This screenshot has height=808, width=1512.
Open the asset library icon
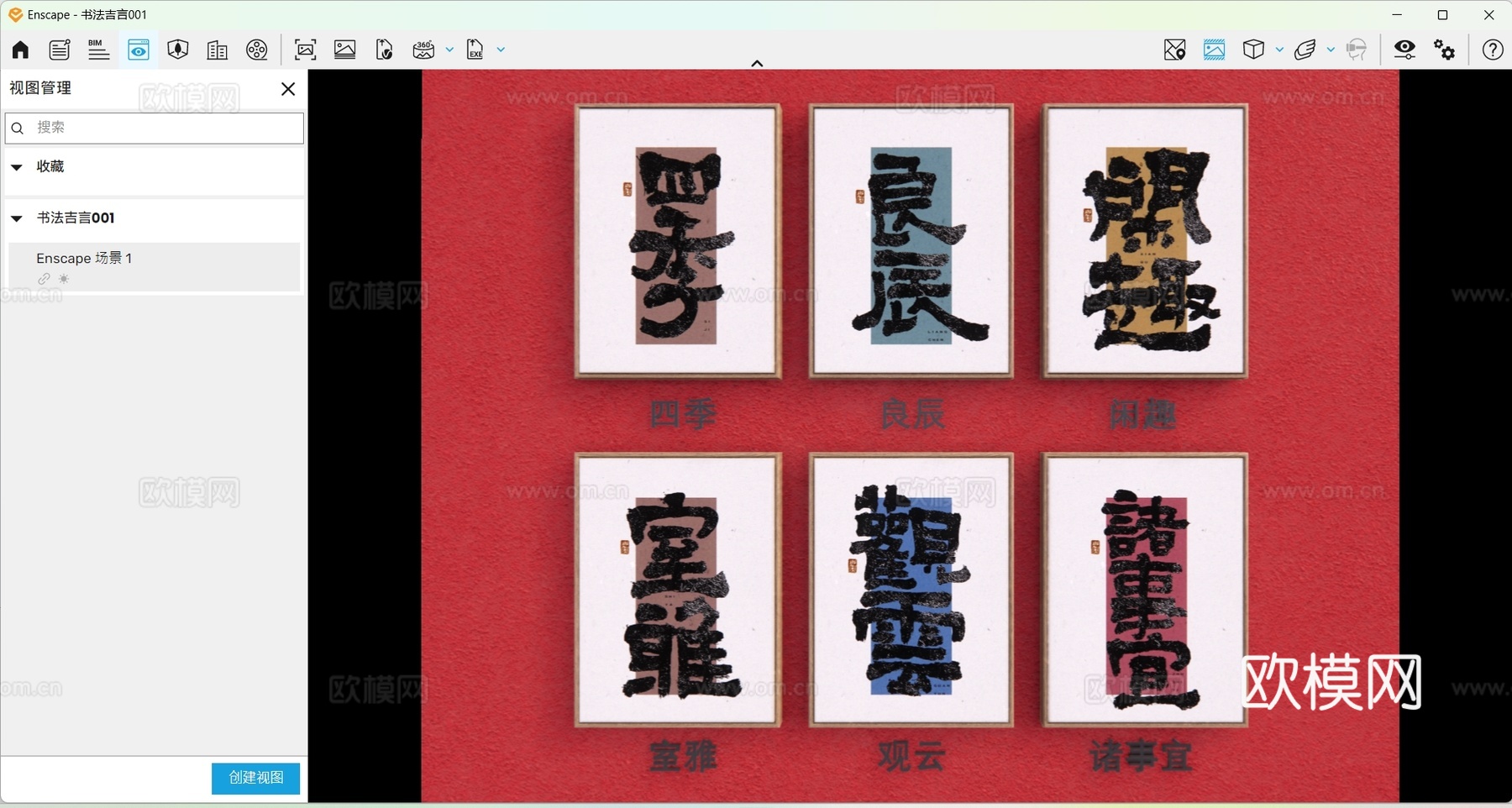pos(178,50)
